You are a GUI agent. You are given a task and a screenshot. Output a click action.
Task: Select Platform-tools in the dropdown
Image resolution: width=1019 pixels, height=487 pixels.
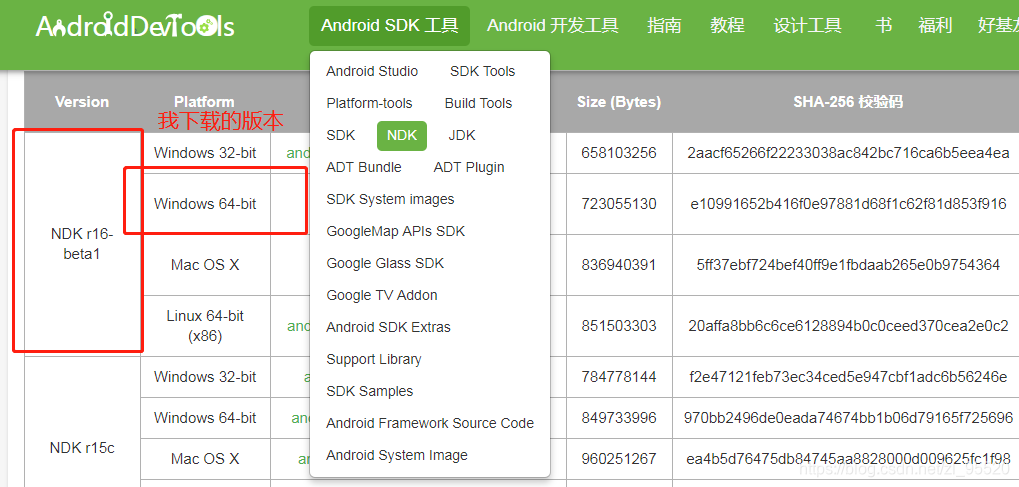click(369, 103)
